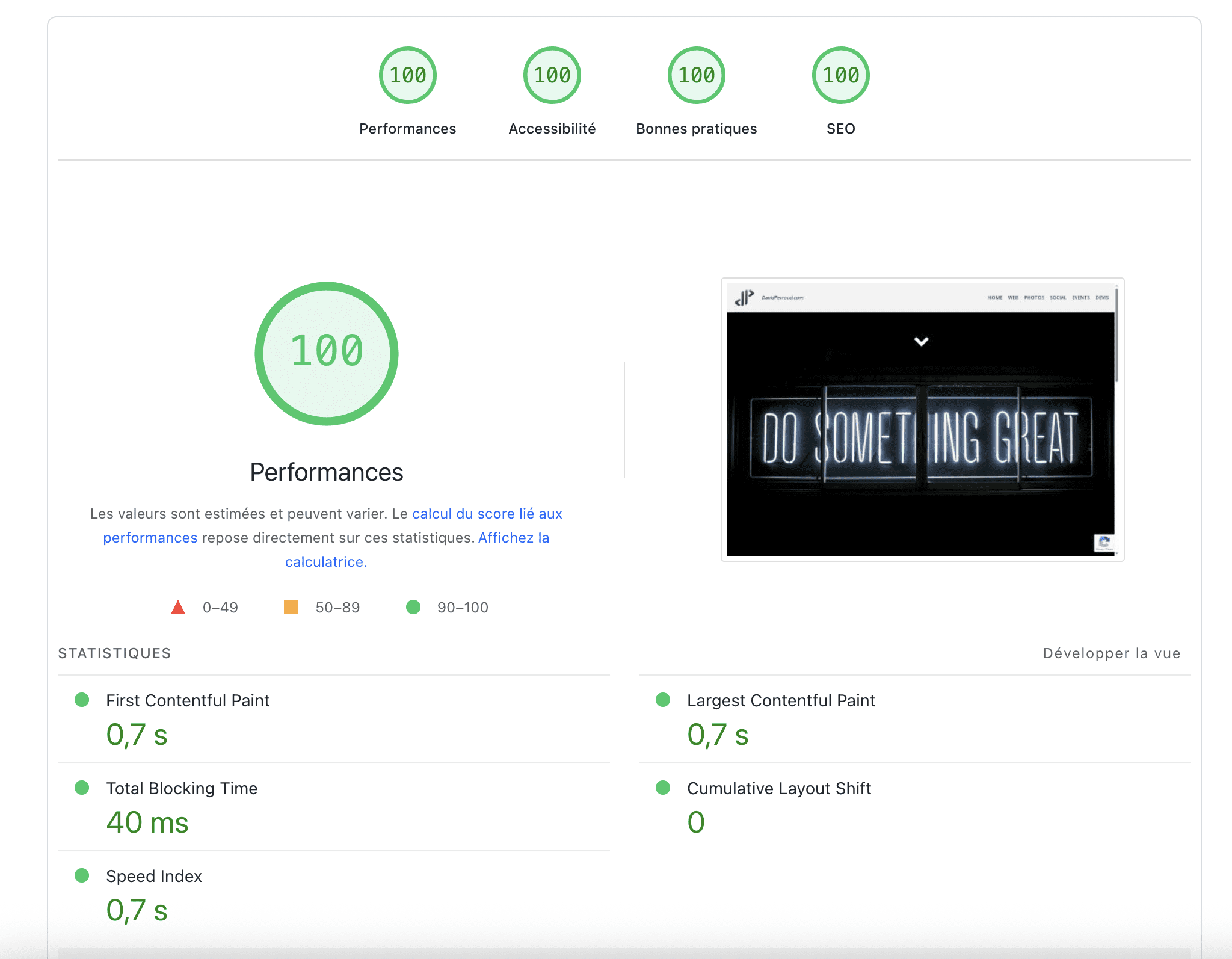
Task: Click green dot beside Speed Index
Action: (82, 875)
